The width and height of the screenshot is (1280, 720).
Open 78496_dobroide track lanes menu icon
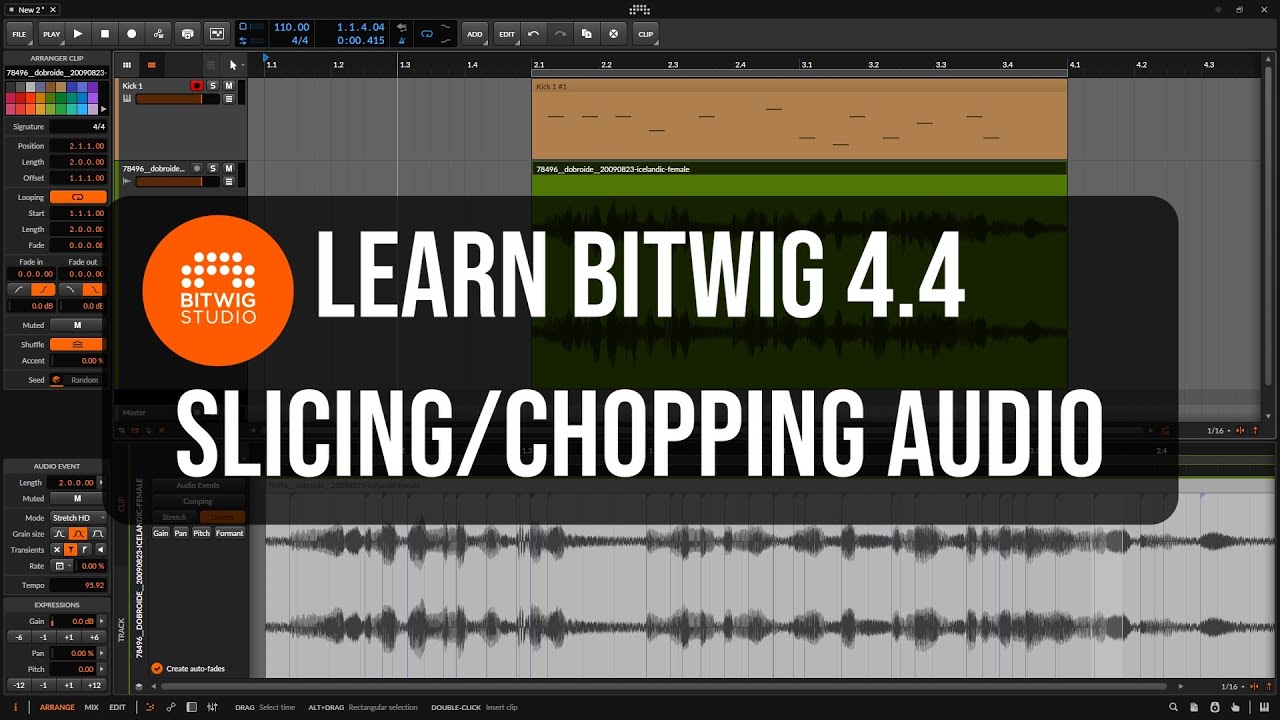tap(229, 182)
